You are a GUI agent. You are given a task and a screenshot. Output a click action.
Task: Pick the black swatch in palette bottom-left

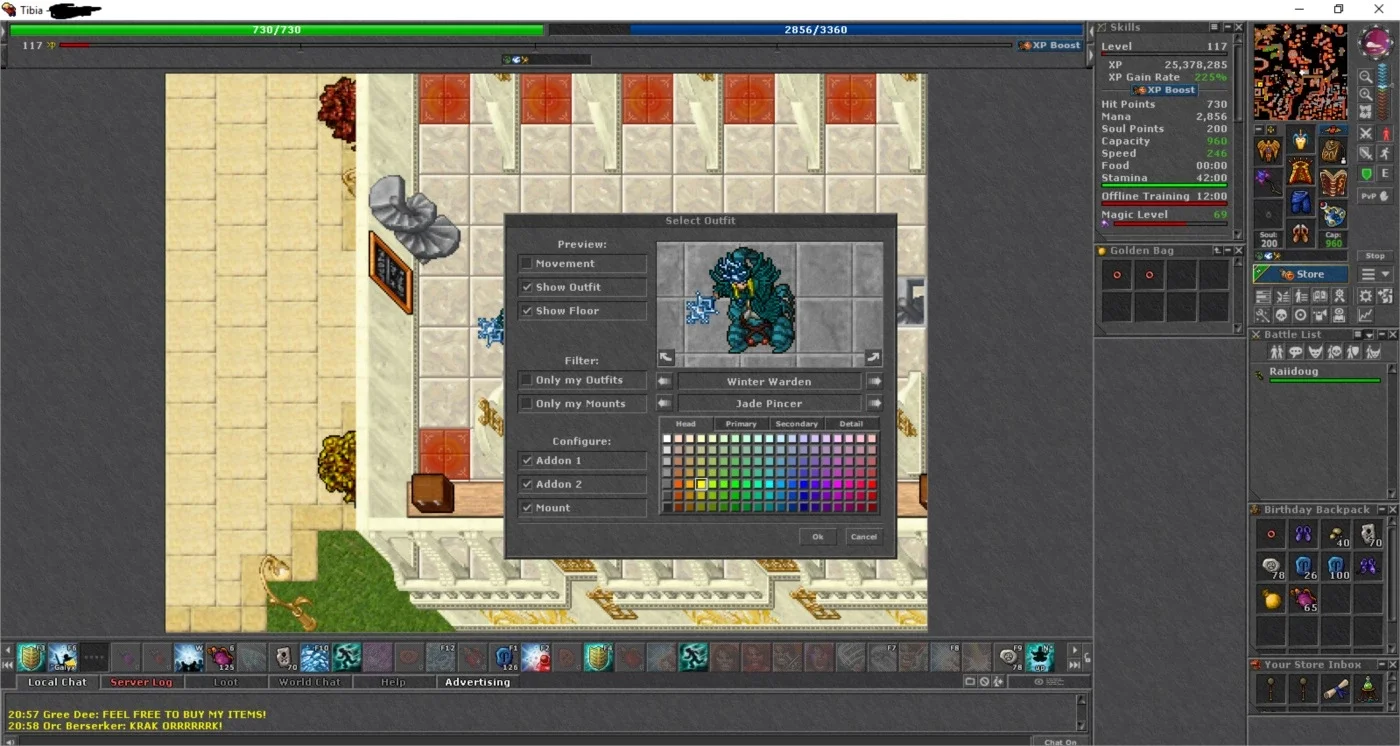click(x=667, y=507)
